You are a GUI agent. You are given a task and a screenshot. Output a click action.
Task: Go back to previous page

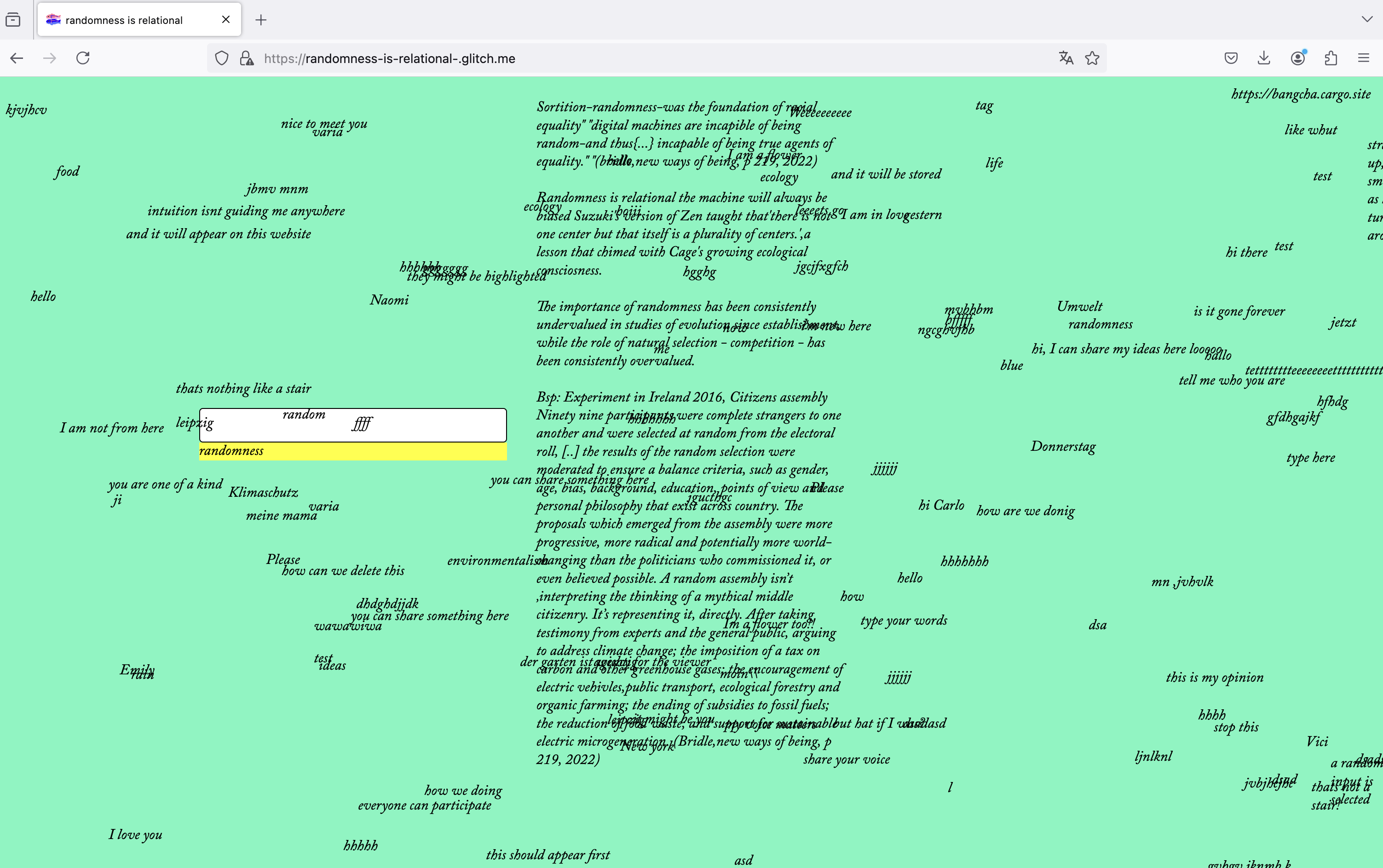(17, 58)
